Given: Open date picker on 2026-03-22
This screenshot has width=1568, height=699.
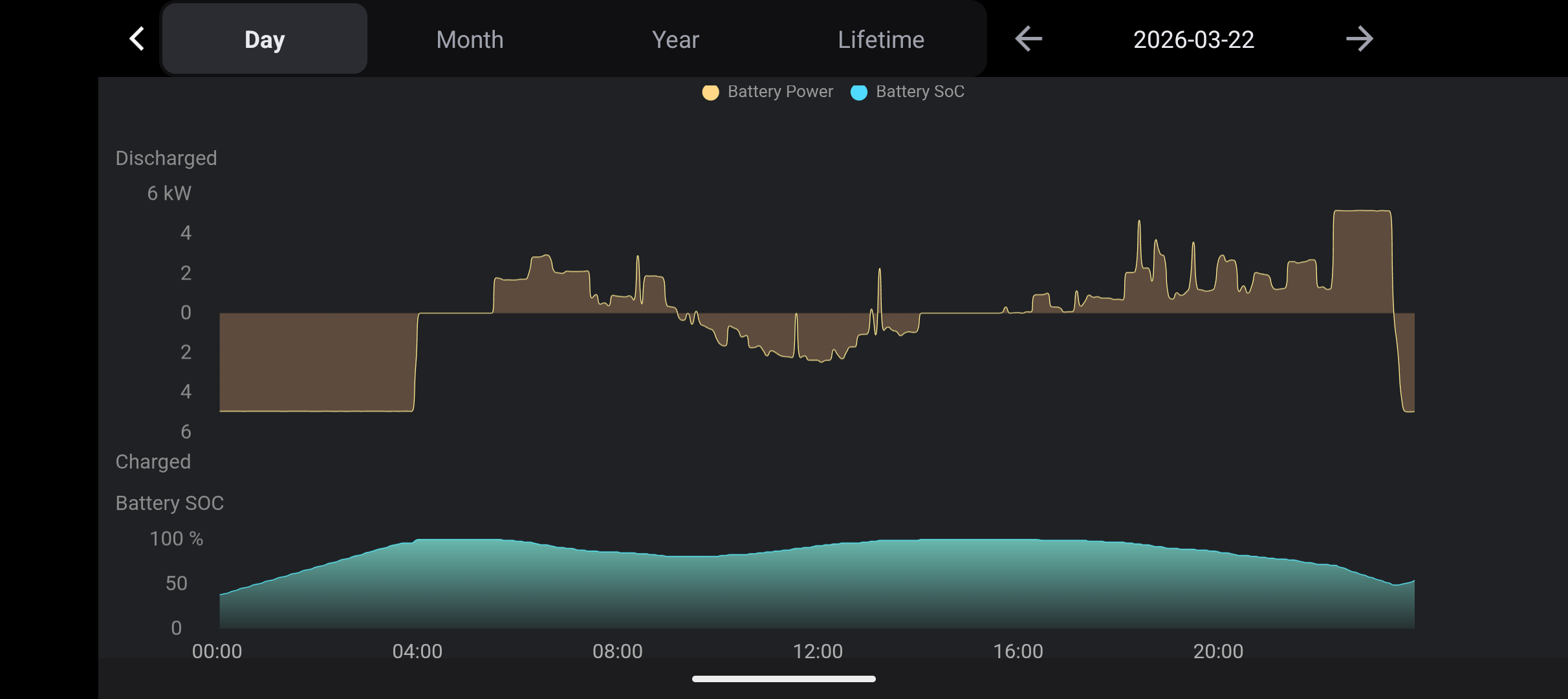Looking at the screenshot, I should pos(1193,39).
